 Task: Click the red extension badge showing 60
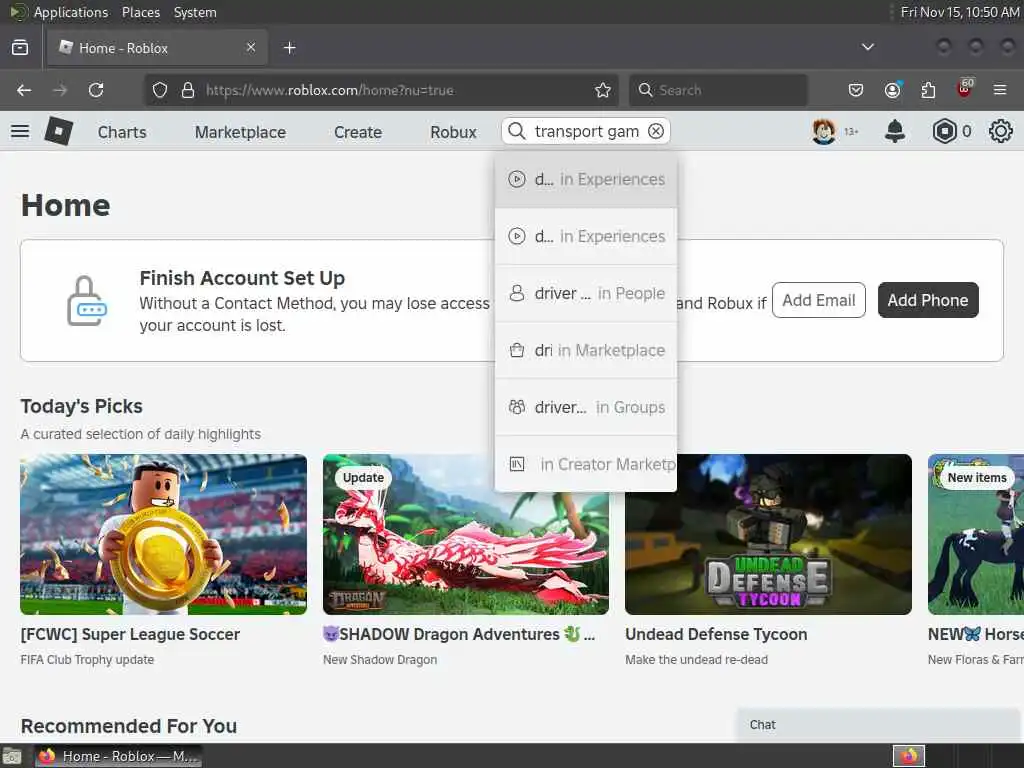pos(965,88)
